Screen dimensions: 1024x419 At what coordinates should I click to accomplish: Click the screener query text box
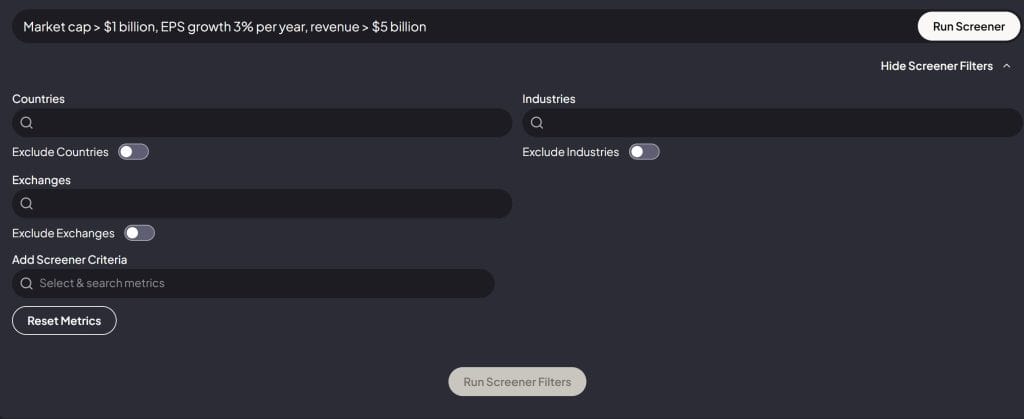464,27
